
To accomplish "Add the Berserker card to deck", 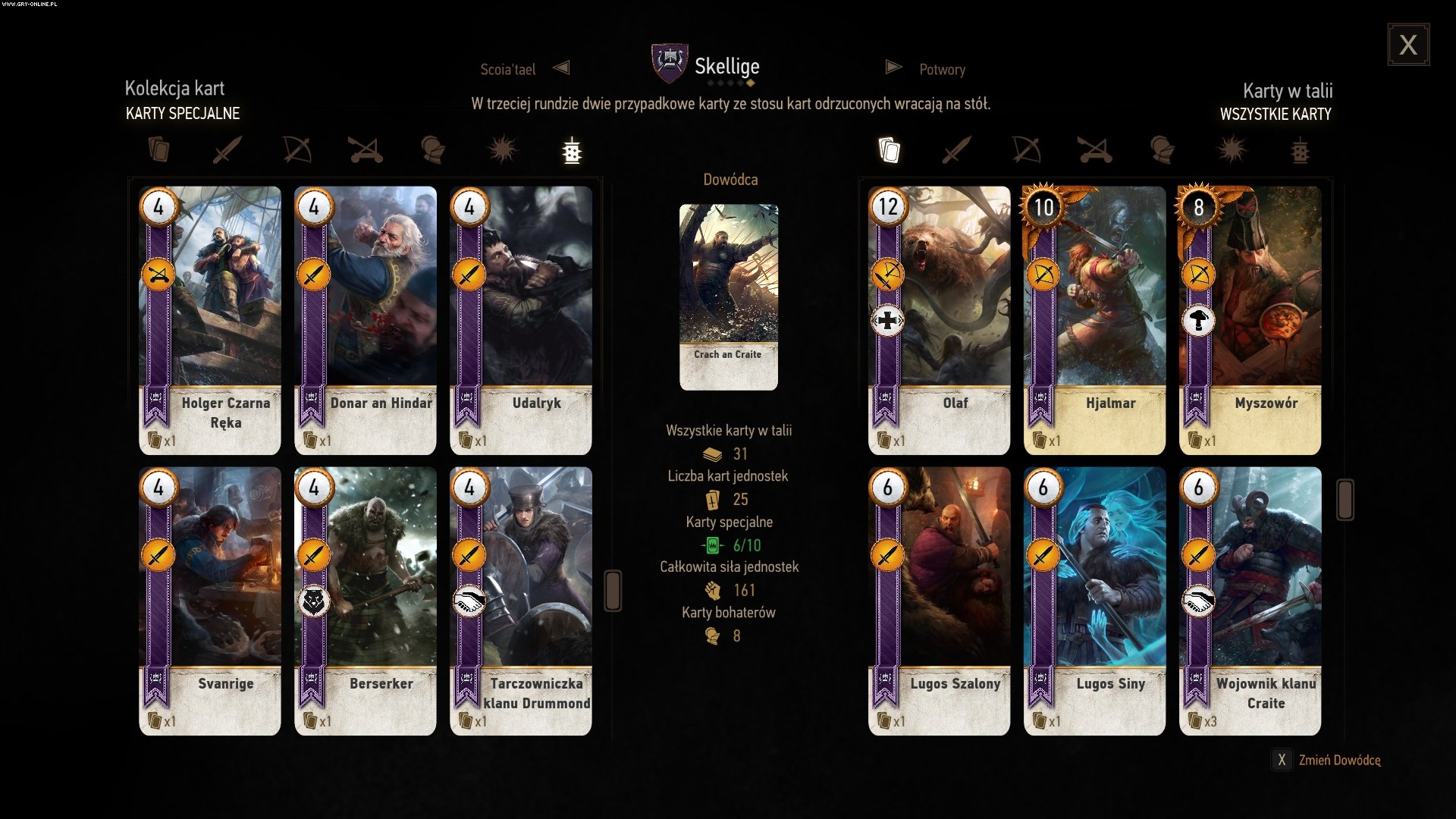I will (366, 601).
